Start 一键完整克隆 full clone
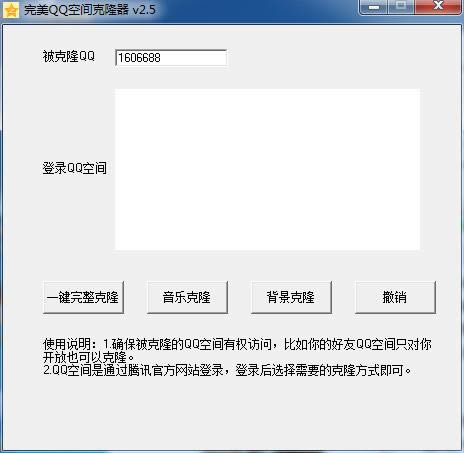 pos(83,297)
